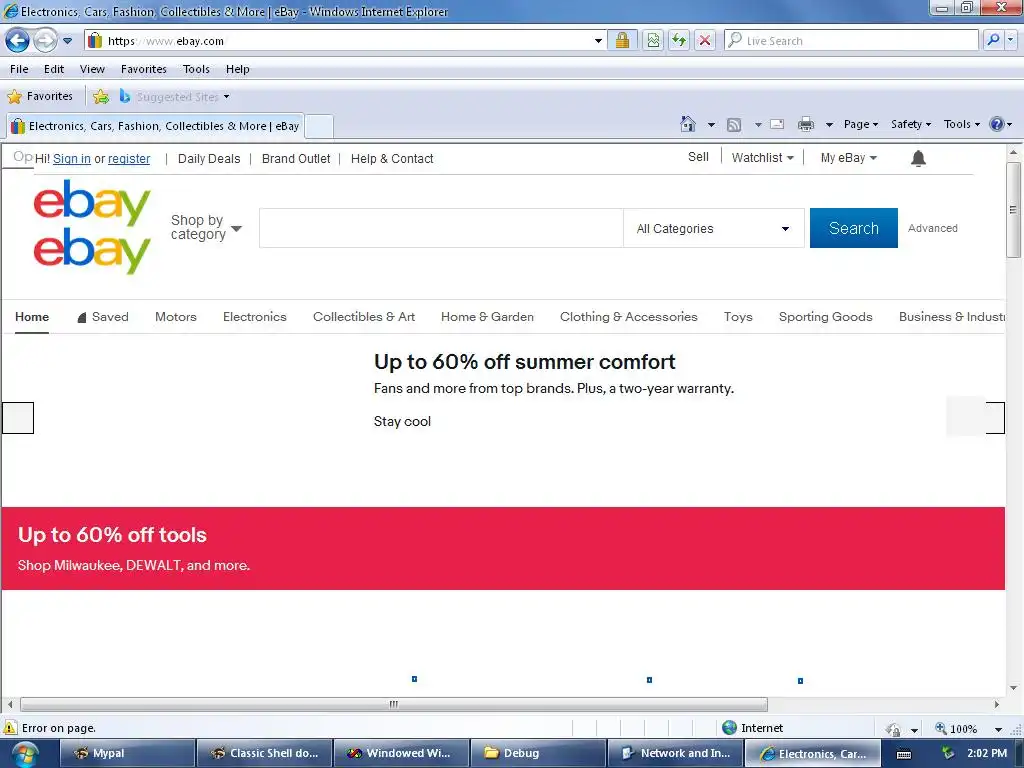1024x768 pixels.
Task: Click the Sell link
Action: coord(698,157)
